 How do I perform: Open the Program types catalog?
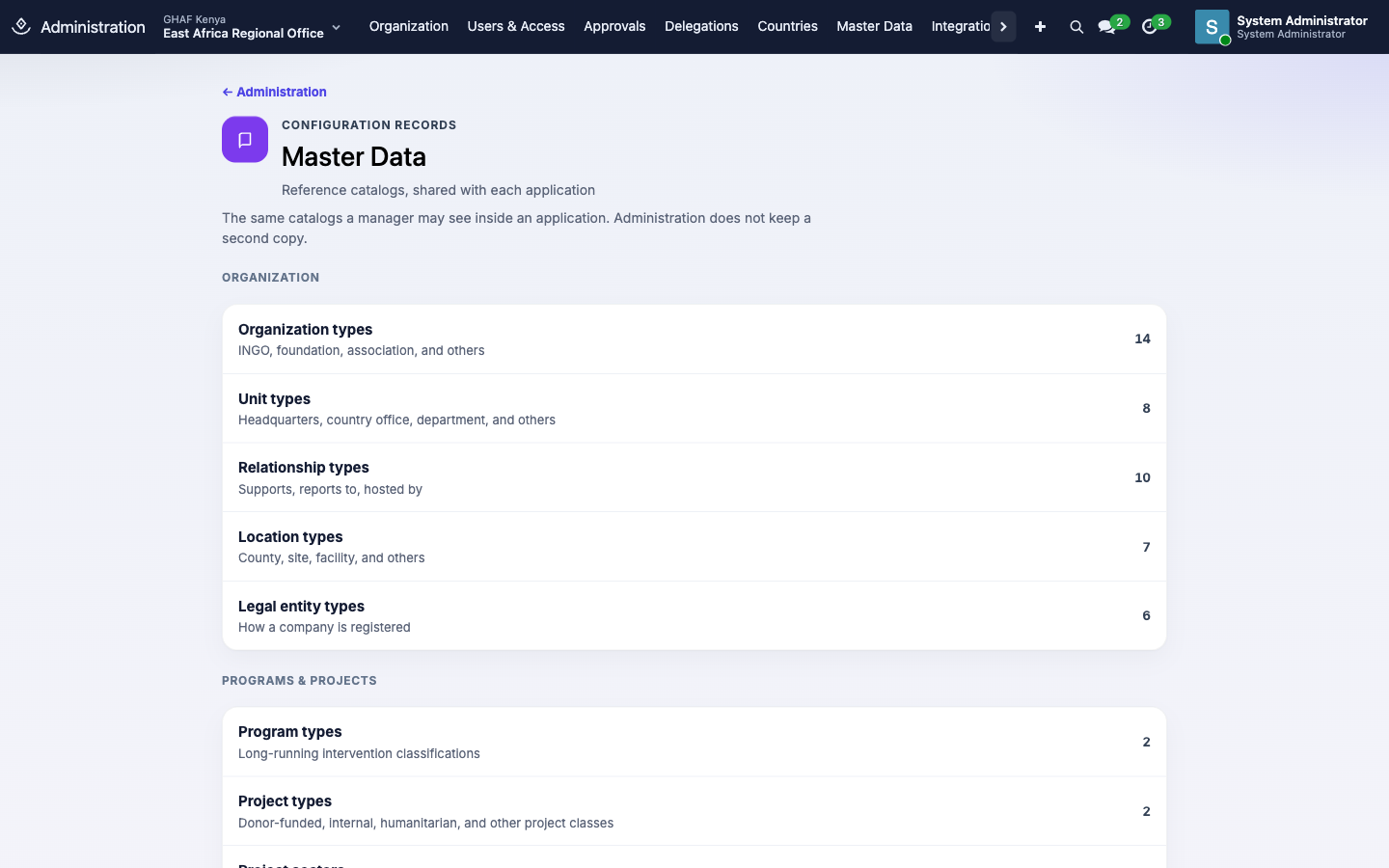pos(694,743)
